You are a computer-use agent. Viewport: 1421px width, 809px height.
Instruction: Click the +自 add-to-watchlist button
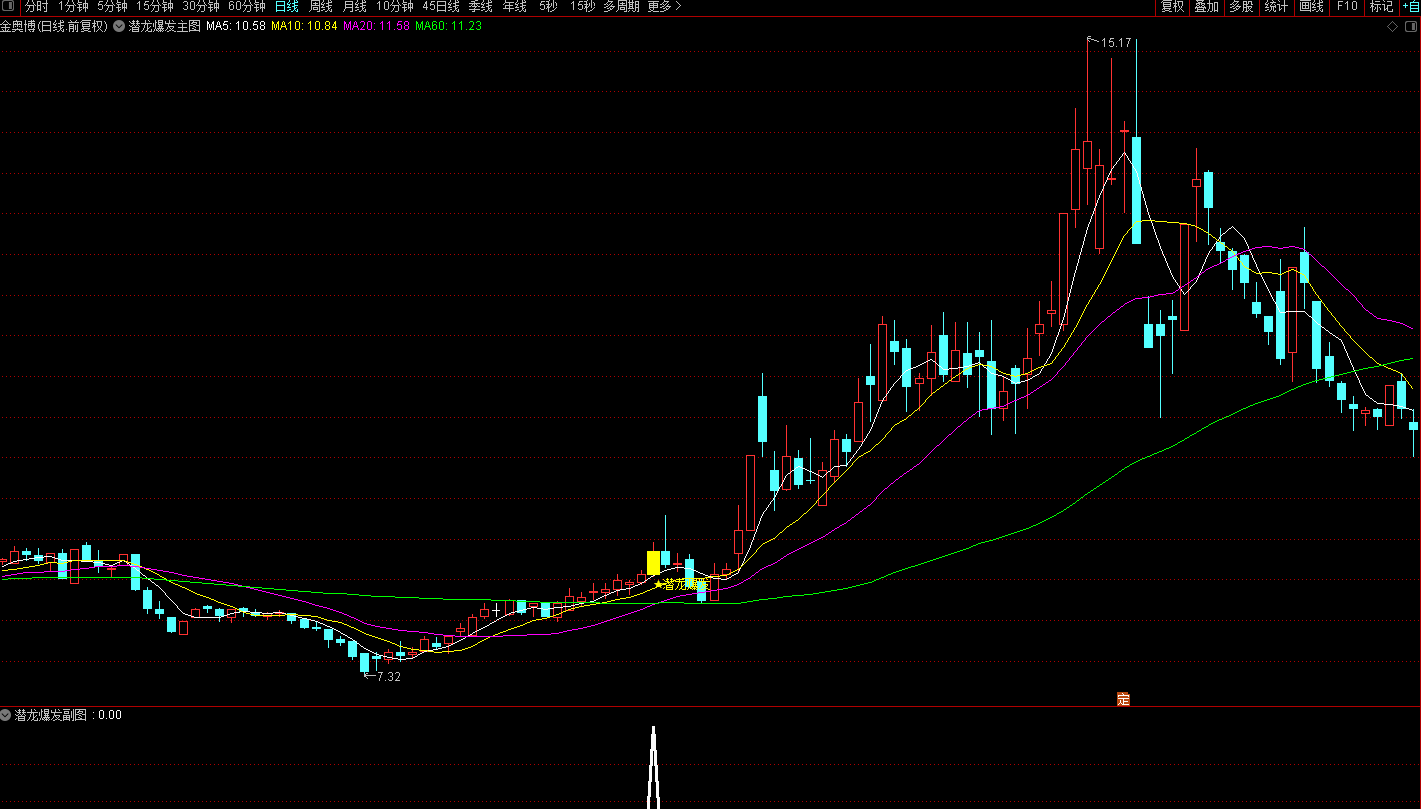[x=1409, y=6]
